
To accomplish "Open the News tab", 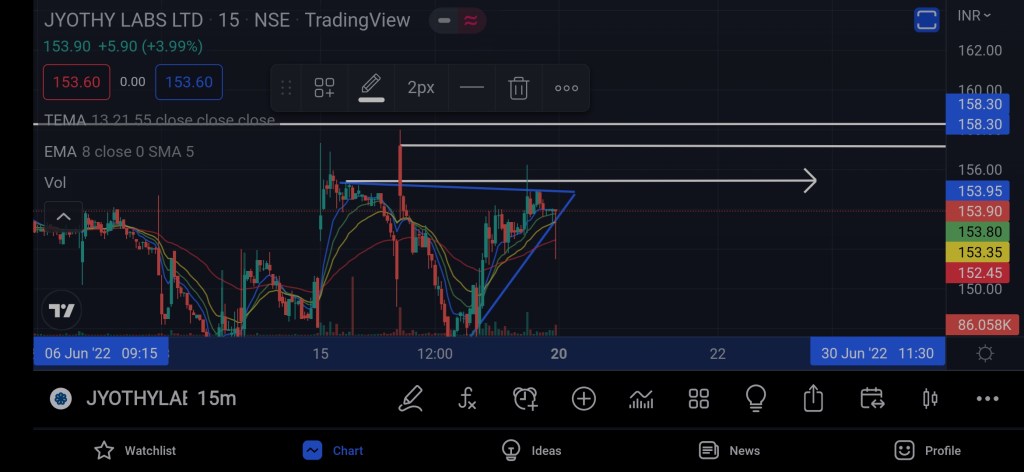I will (730, 450).
